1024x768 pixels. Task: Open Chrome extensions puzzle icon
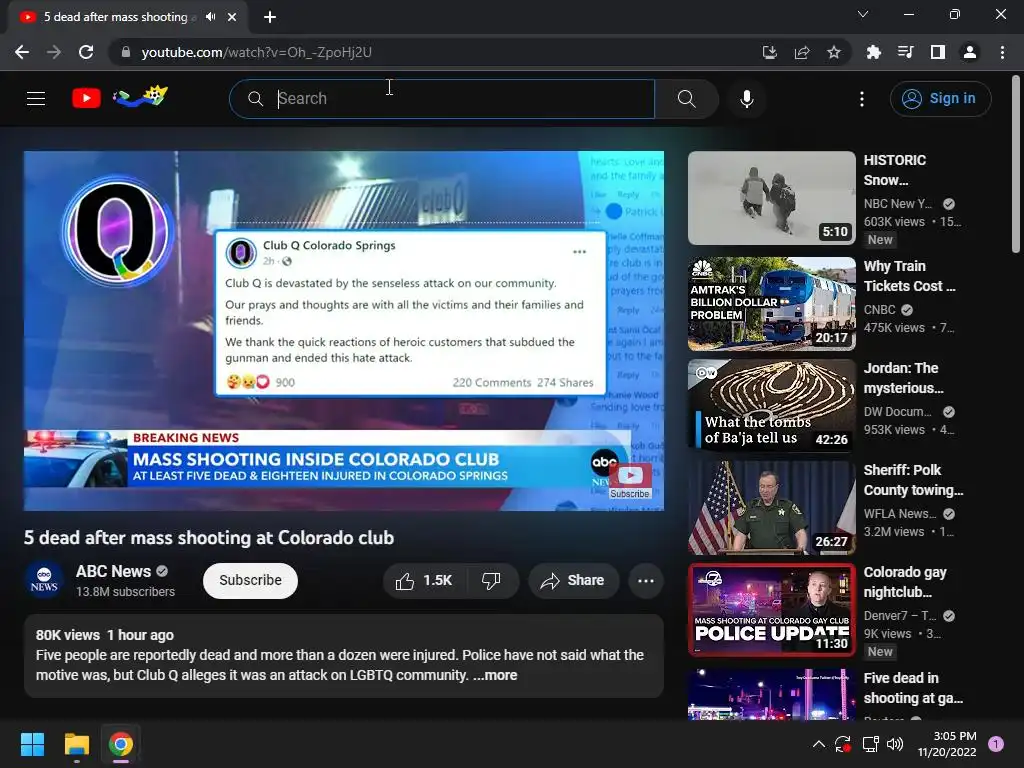point(874,52)
